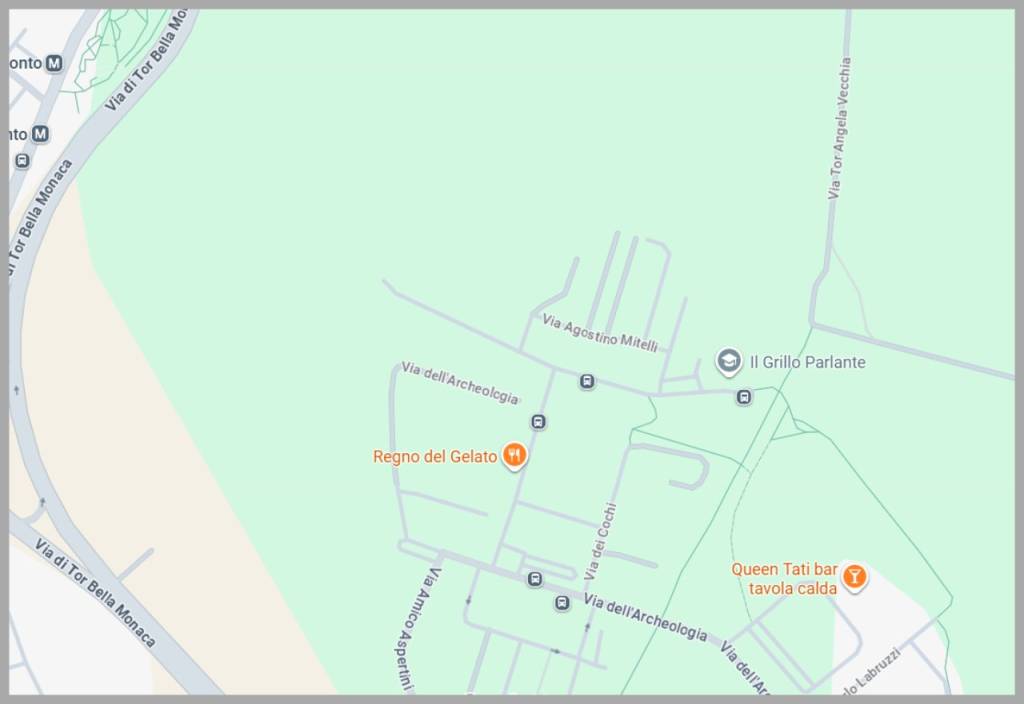Select the Via Agostino Mitelli street label

click(x=600, y=332)
